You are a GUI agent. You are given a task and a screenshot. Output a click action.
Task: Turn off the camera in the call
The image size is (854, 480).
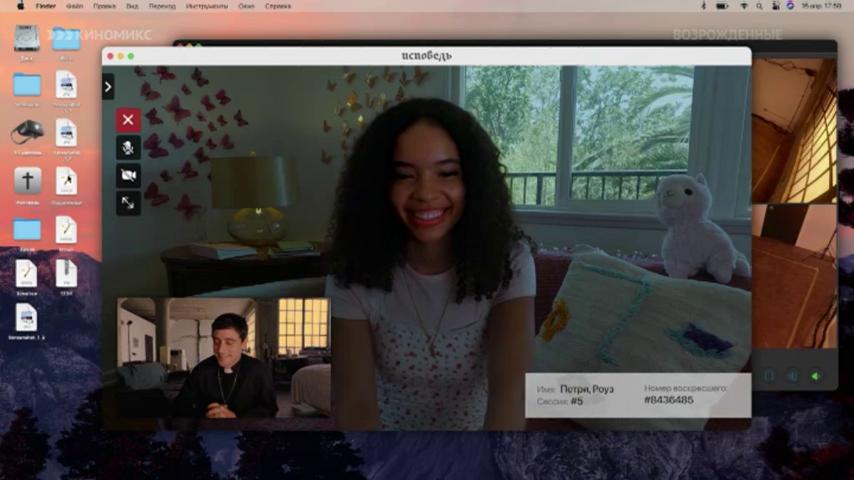[x=128, y=175]
